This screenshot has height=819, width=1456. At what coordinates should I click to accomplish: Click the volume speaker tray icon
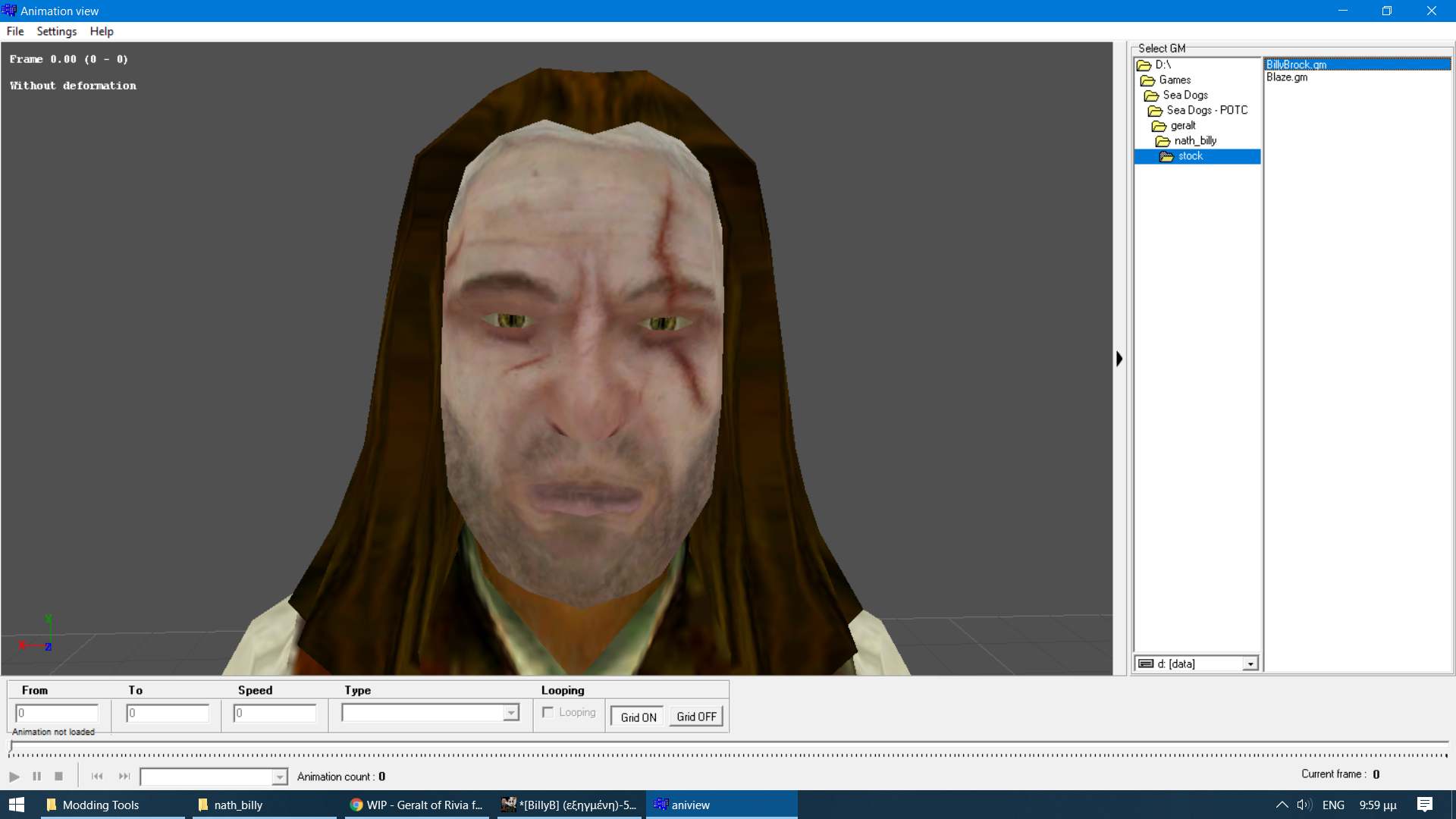[1304, 805]
